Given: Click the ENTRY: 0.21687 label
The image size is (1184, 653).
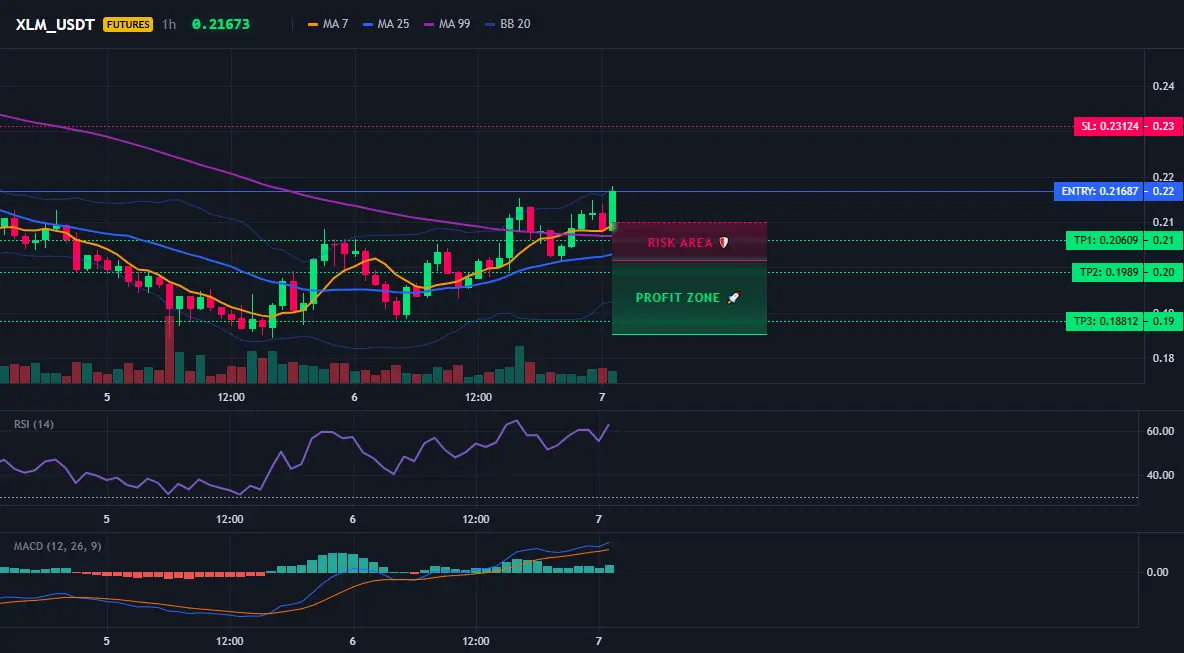Looking at the screenshot, I should click(1099, 192).
